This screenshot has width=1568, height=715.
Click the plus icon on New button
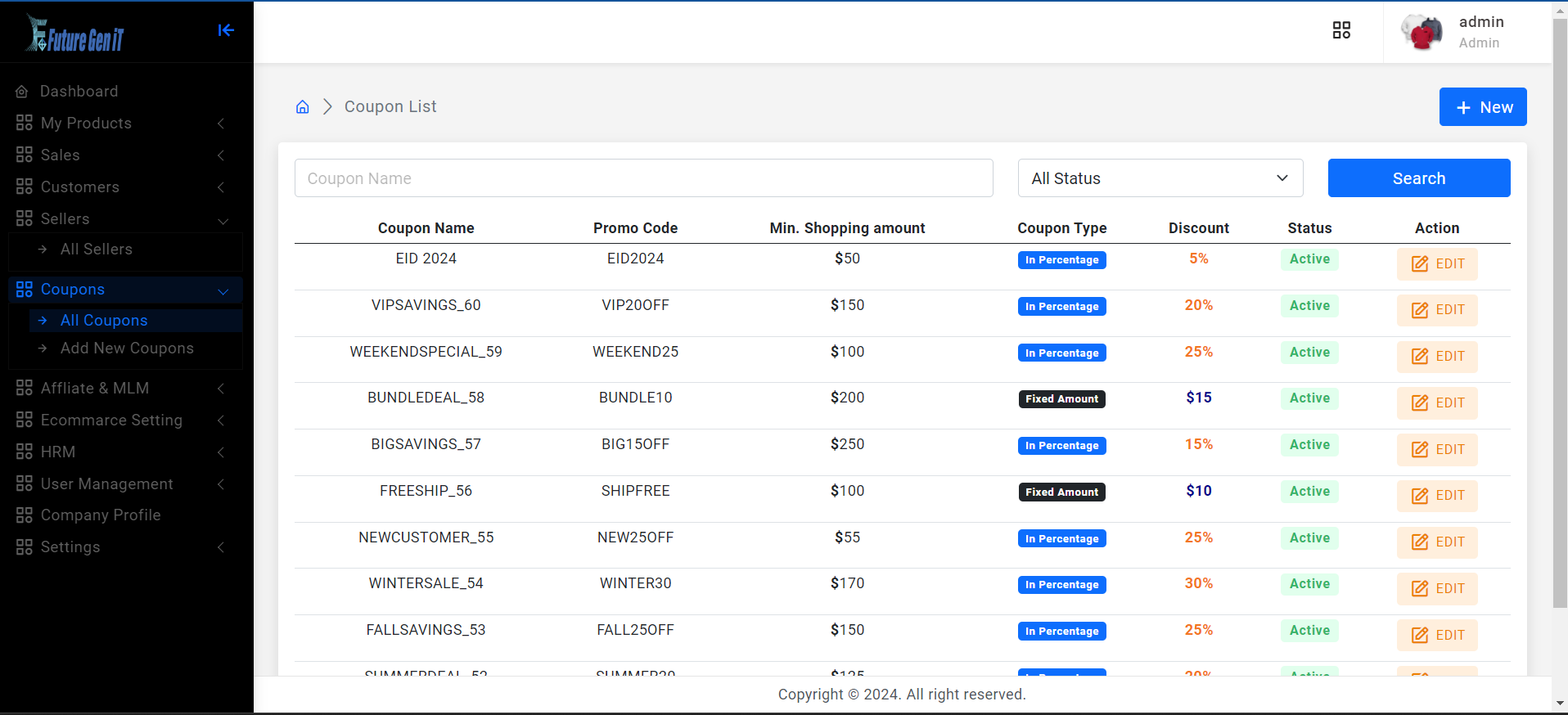(x=1463, y=108)
